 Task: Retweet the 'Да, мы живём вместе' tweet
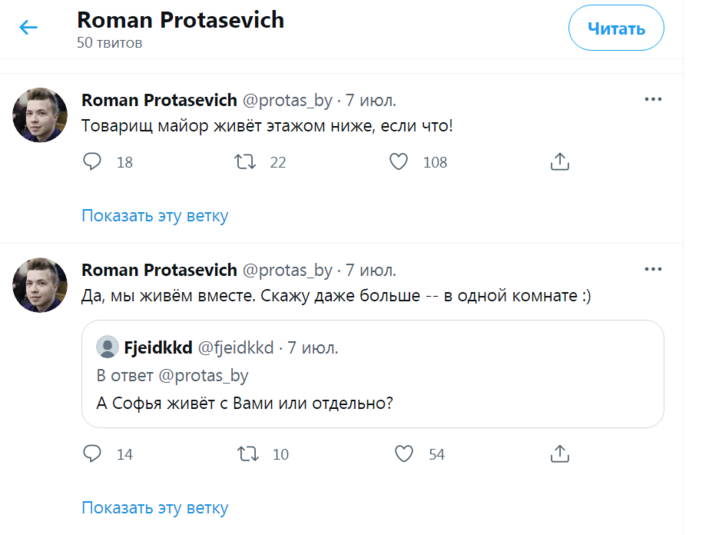pyautogui.click(x=247, y=454)
